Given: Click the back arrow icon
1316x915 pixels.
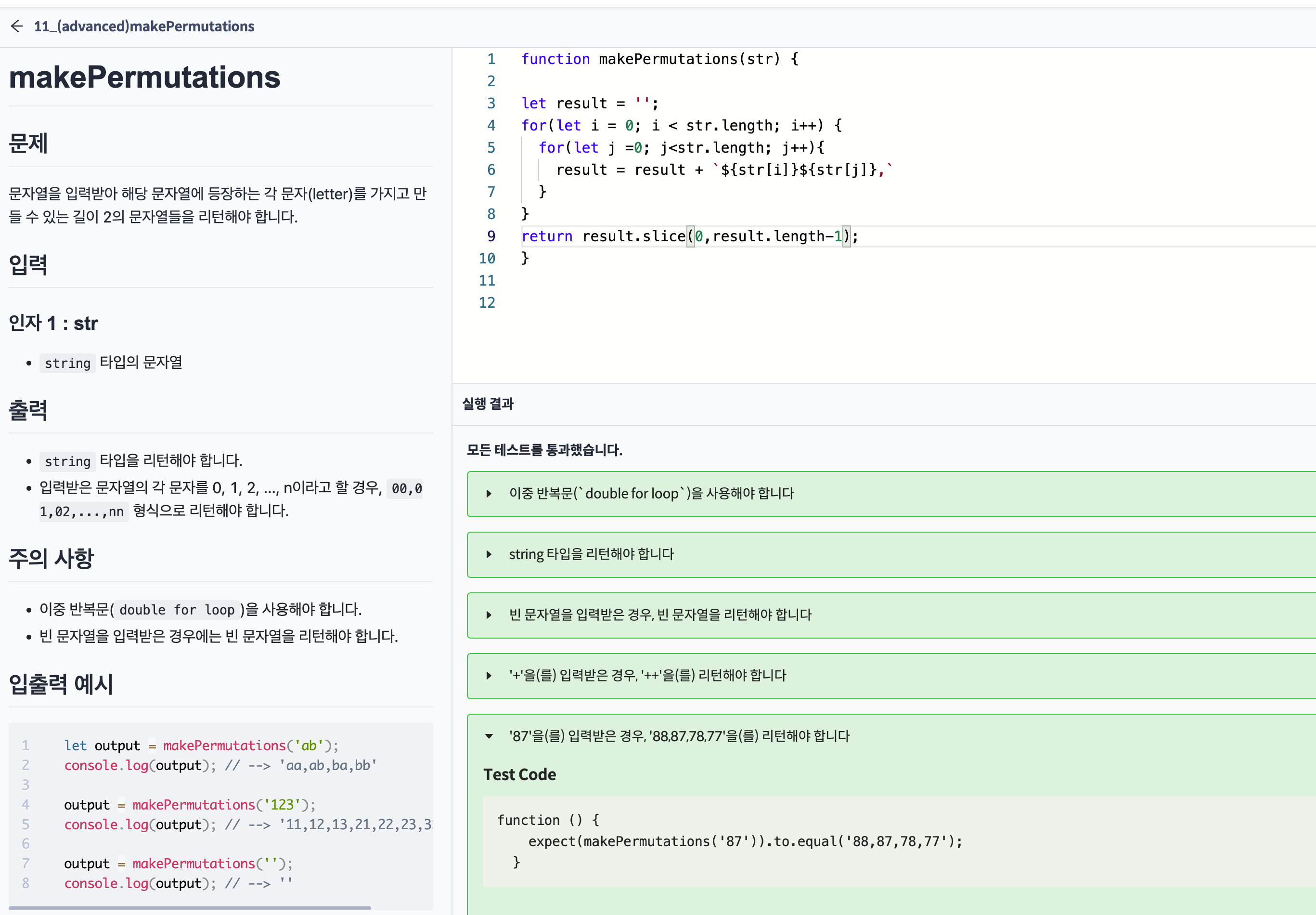Looking at the screenshot, I should (17, 26).
